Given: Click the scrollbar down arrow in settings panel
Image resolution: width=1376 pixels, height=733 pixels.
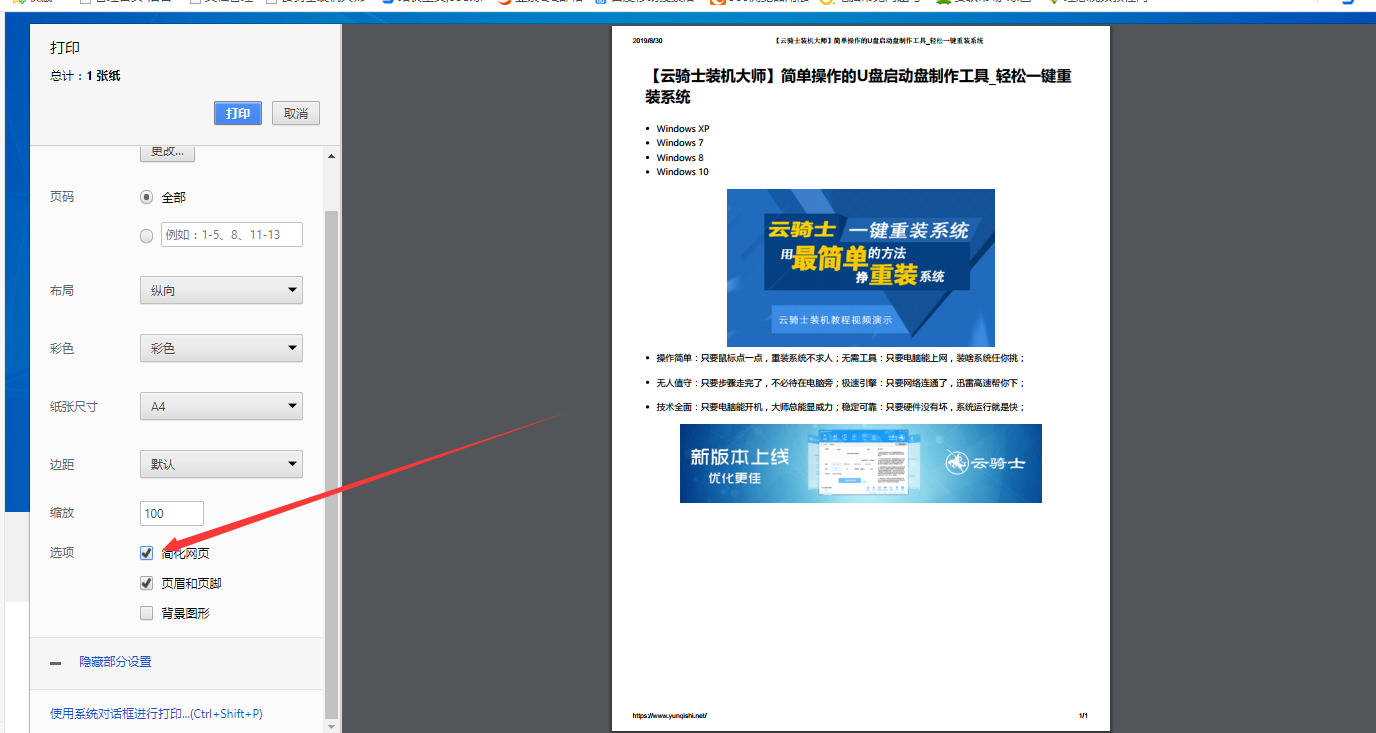Looking at the screenshot, I should pos(331,727).
